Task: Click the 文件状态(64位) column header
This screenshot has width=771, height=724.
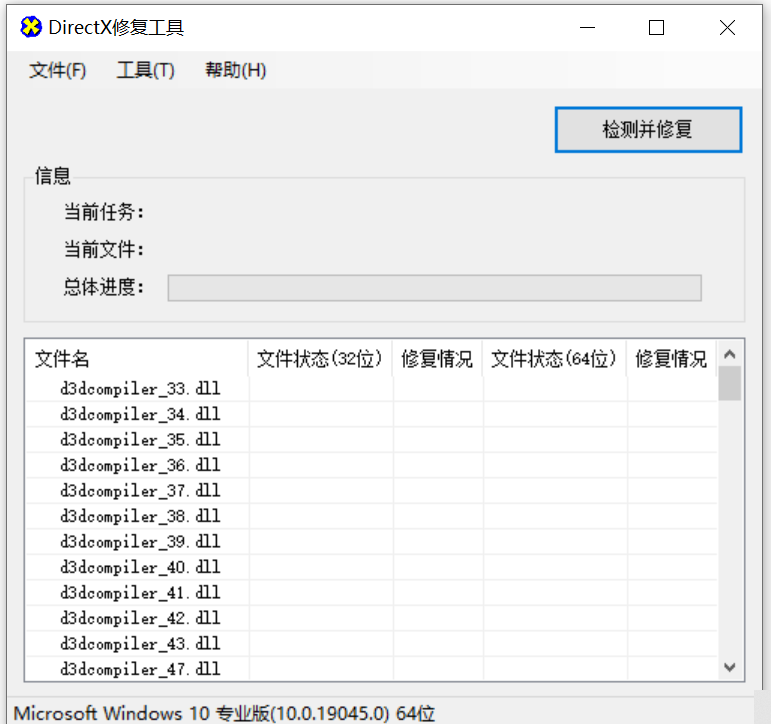Action: (554, 359)
